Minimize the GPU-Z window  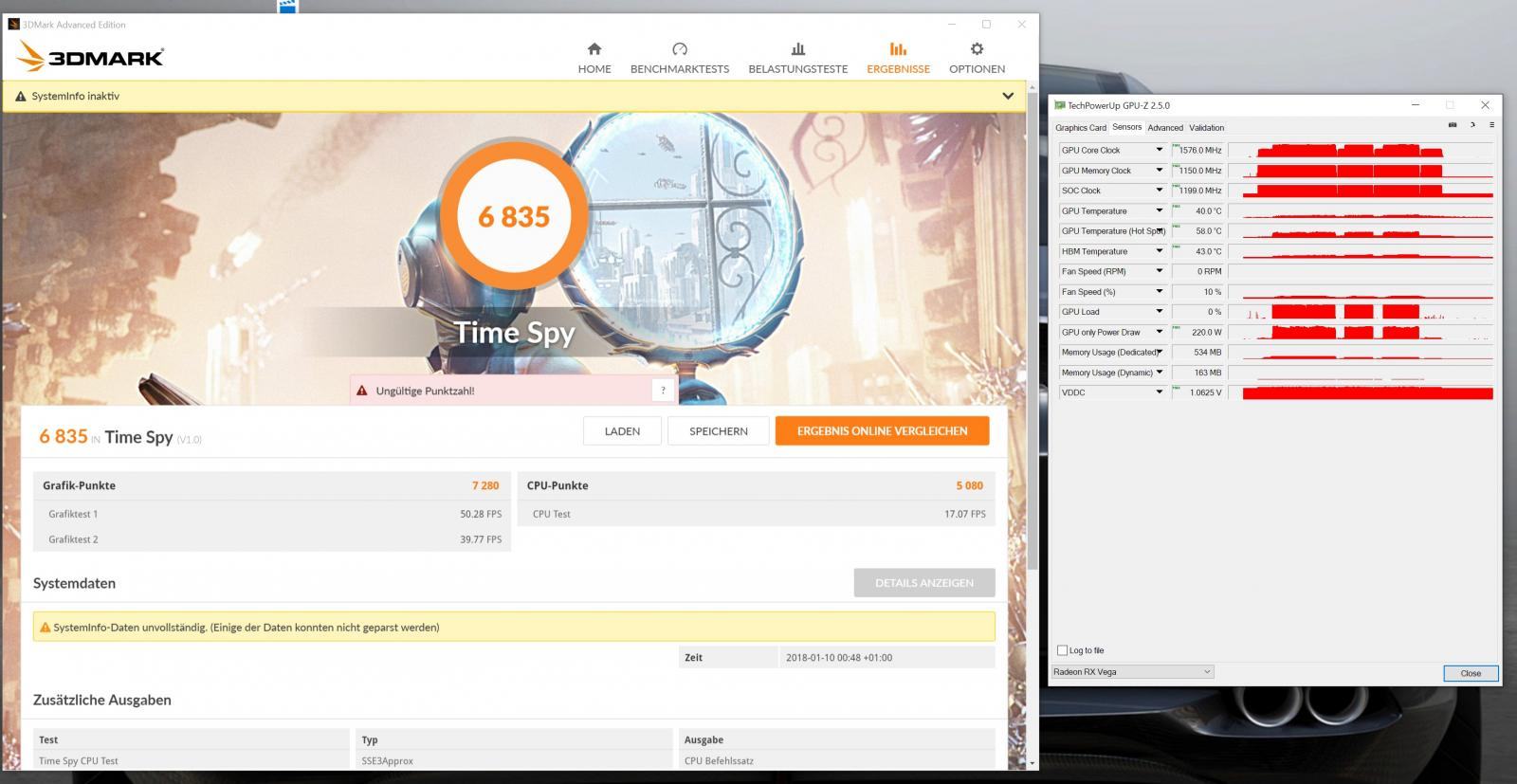click(x=1416, y=105)
